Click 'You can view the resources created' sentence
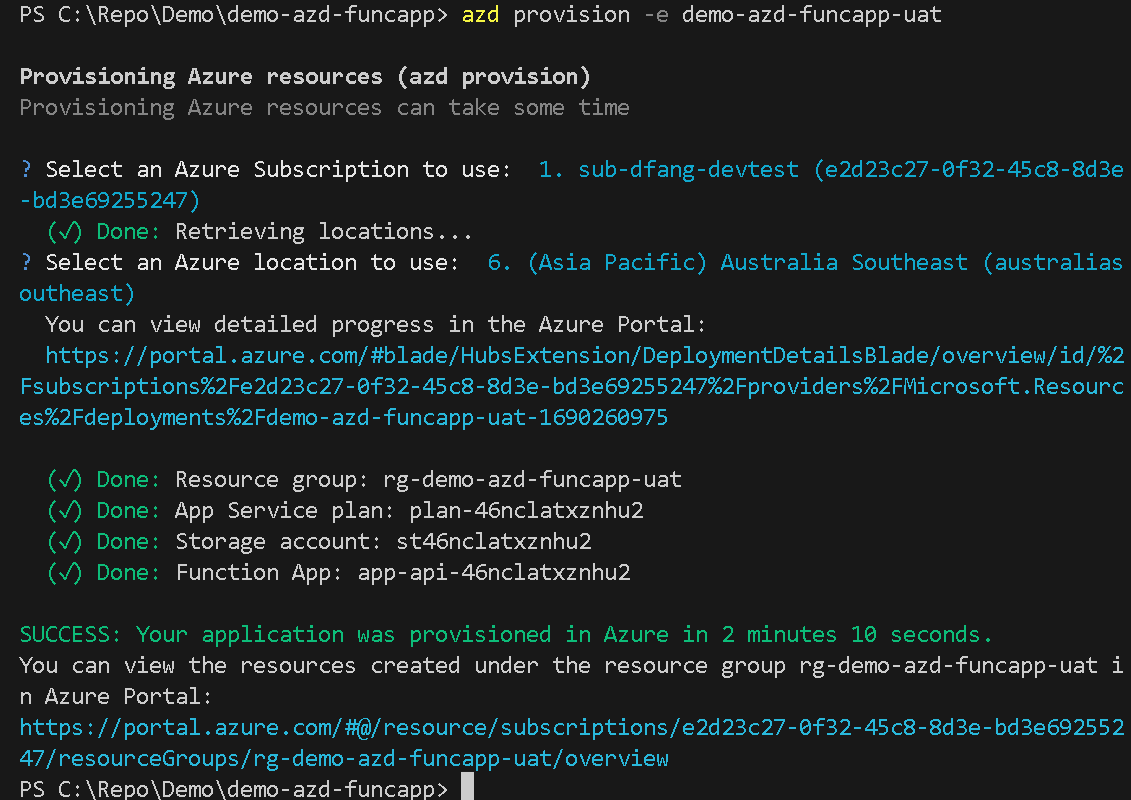The width and height of the screenshot is (1131, 800). point(571,681)
